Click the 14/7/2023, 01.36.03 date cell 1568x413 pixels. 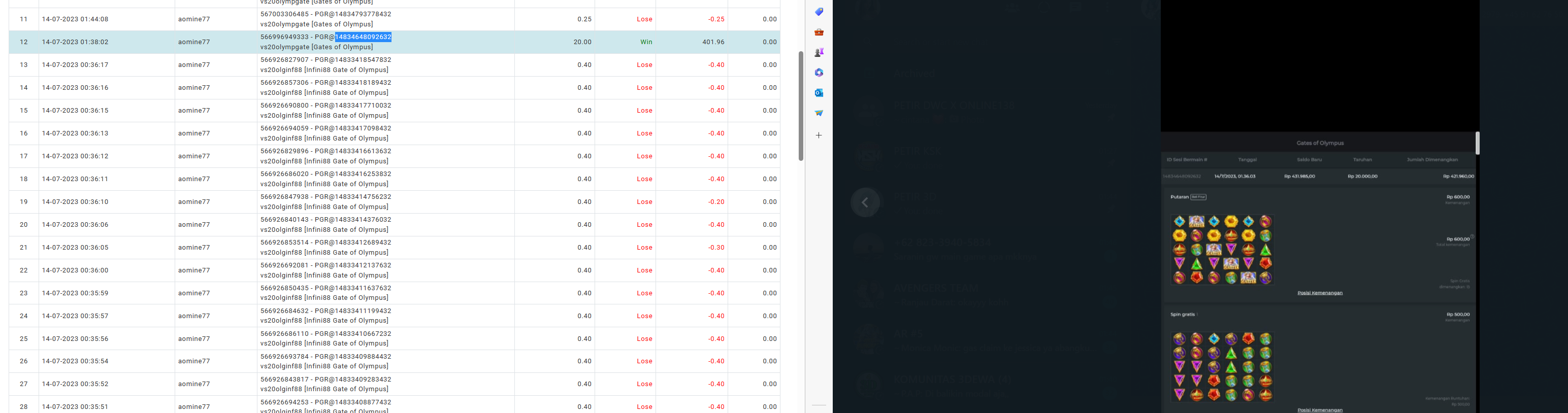point(1234,177)
